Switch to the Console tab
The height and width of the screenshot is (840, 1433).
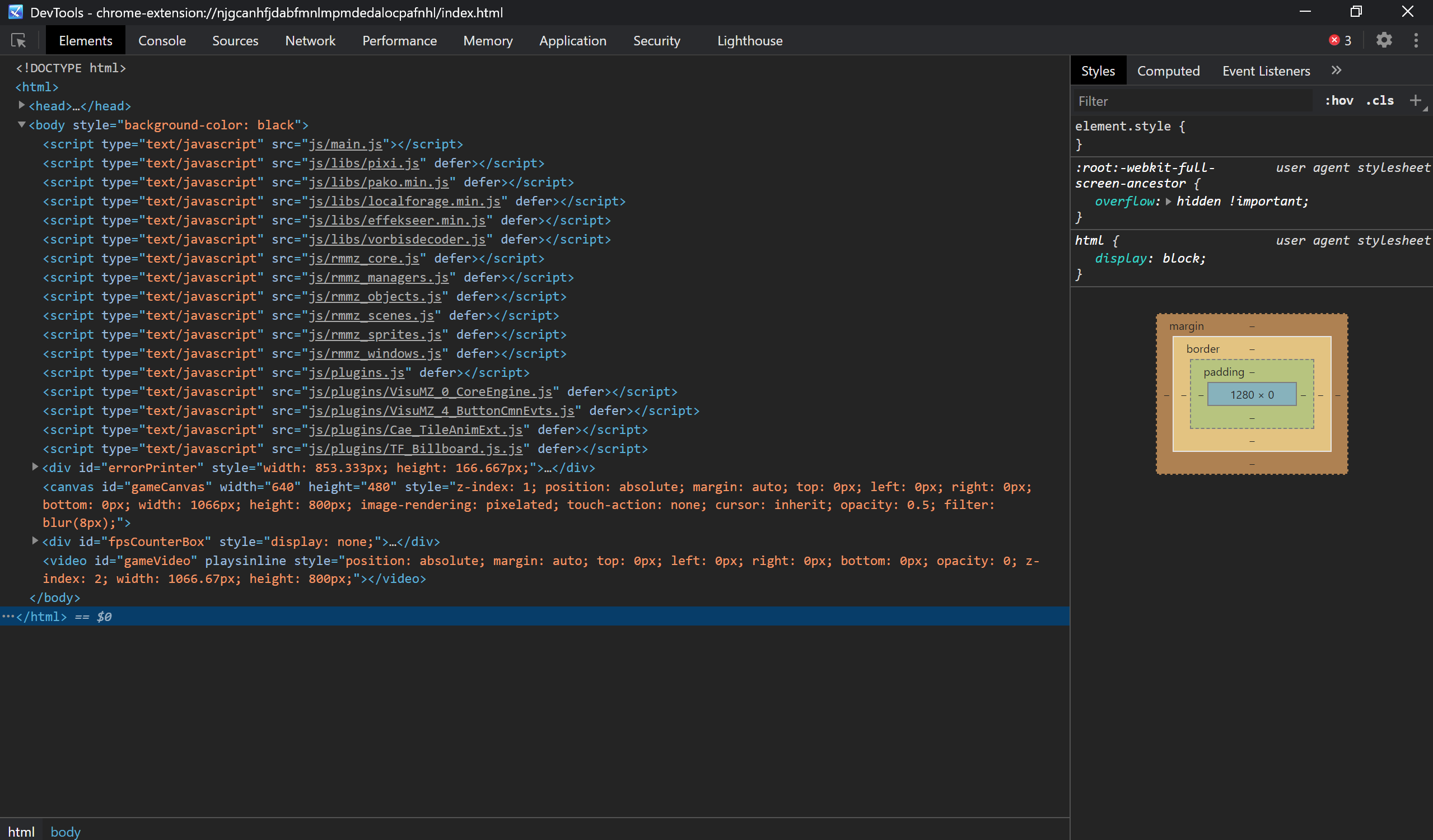[x=162, y=40]
